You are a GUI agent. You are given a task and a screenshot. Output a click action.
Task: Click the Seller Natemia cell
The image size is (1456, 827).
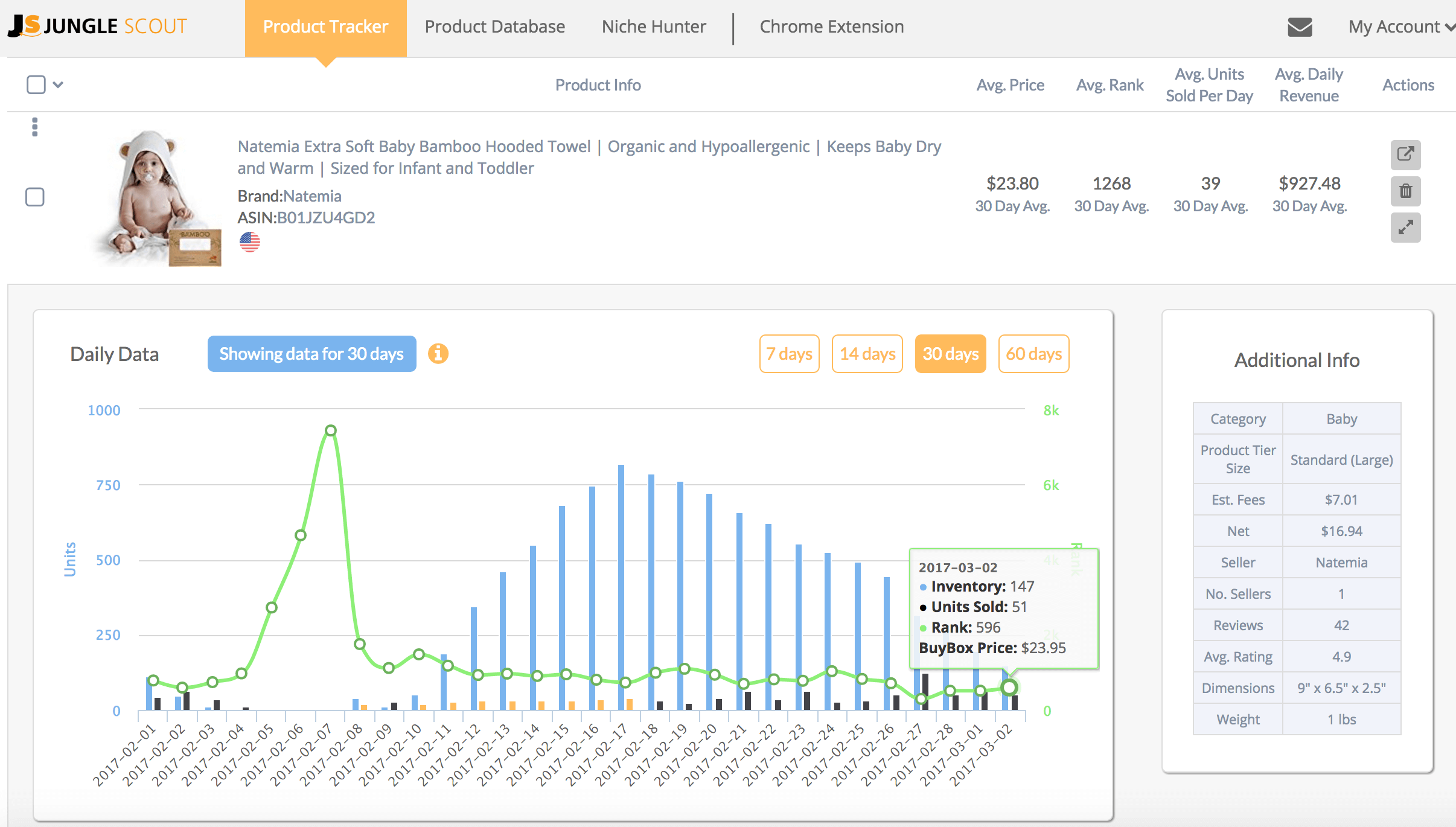(x=1341, y=562)
